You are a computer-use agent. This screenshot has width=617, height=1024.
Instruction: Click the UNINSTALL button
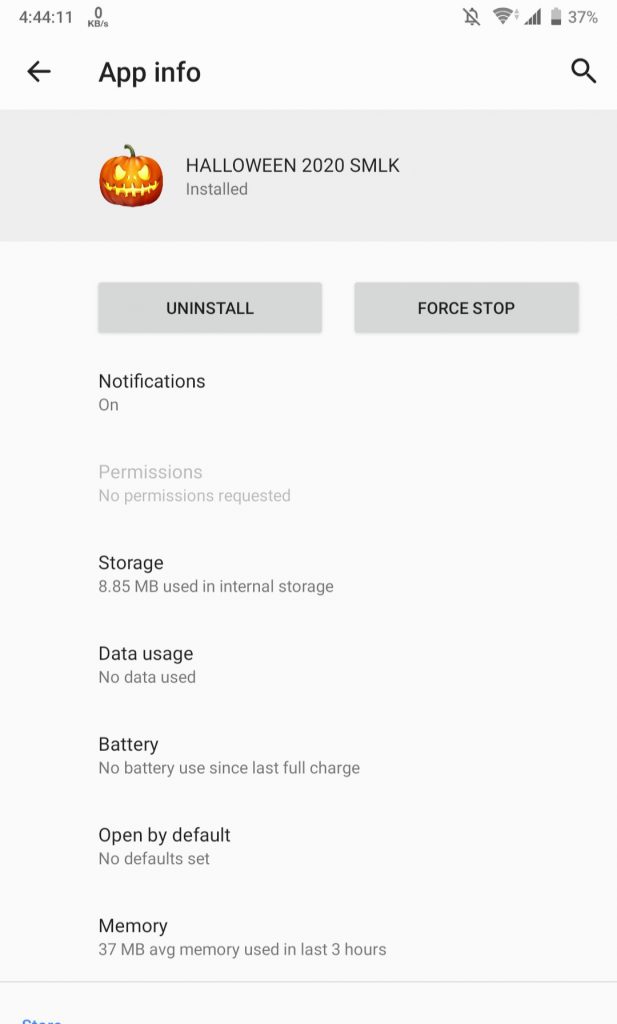tap(210, 308)
